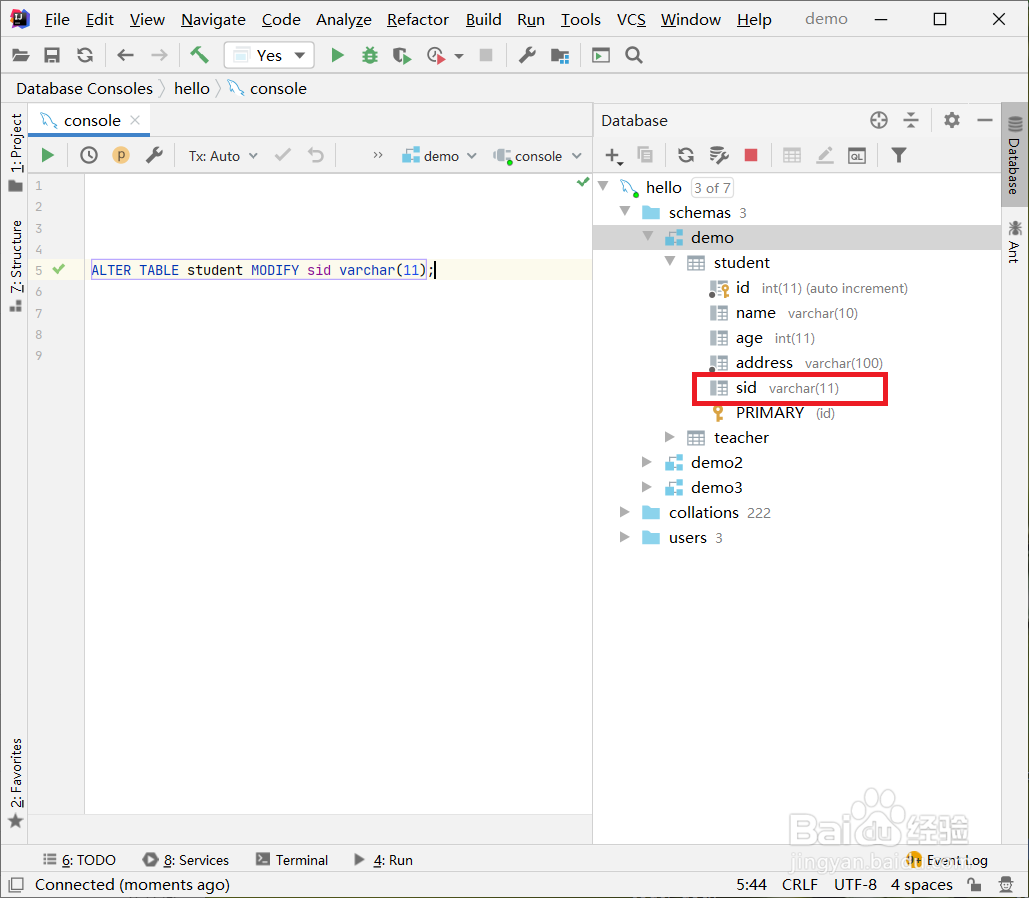Screen dimensions: 1029x898
Task: Hide the Database panel with minus icon
Action: pos(984,120)
